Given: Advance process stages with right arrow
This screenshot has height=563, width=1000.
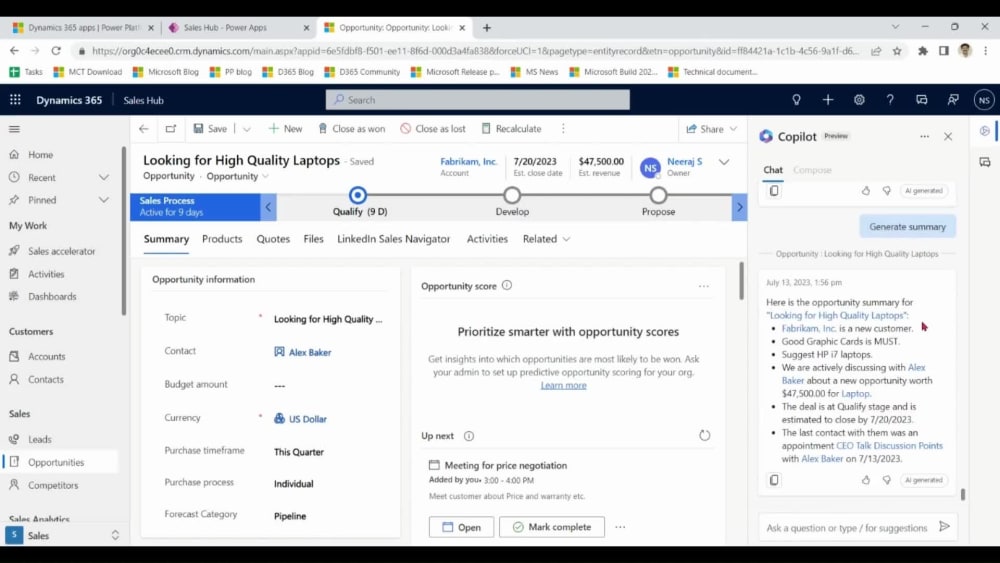Looking at the screenshot, I should tap(739, 207).
